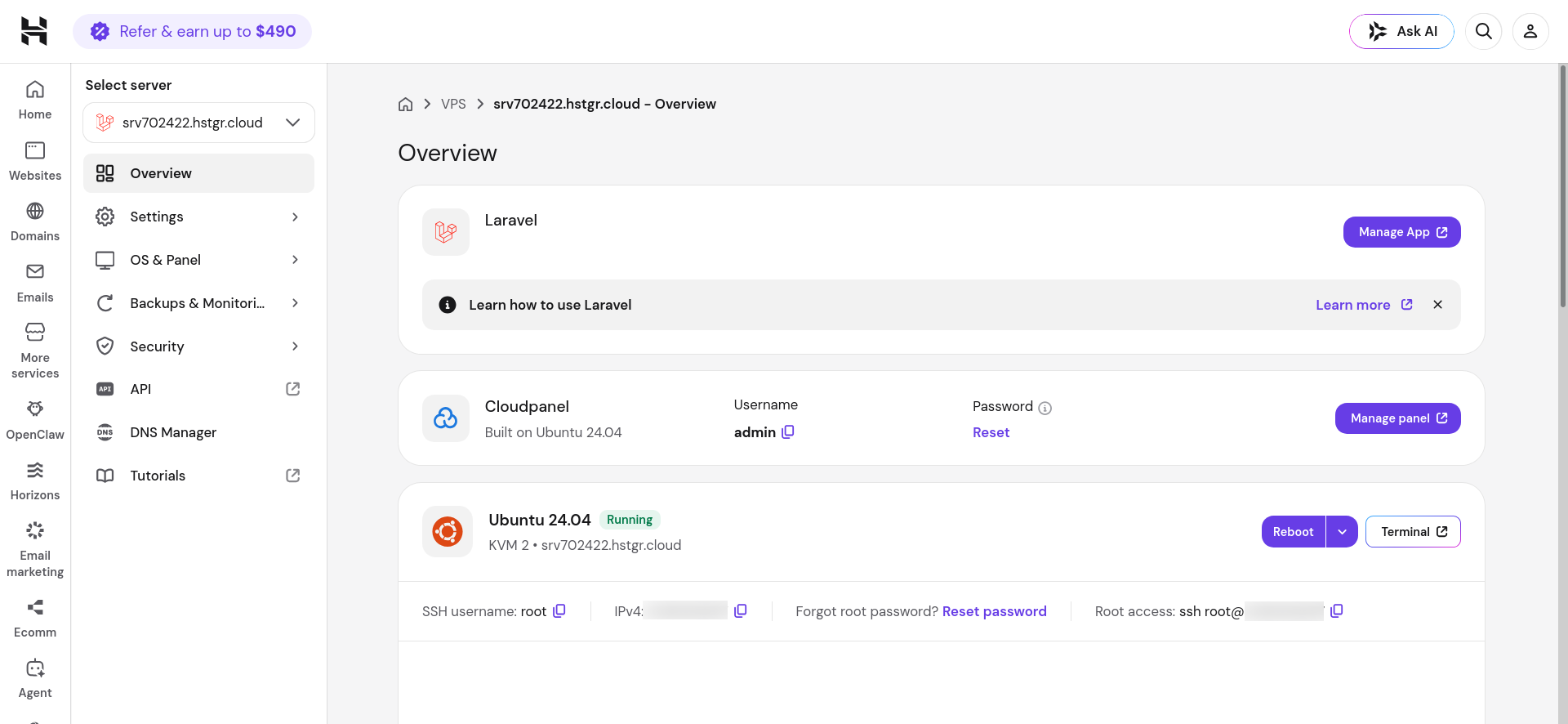Open Ecomm in left sidebar
The height and width of the screenshot is (724, 1568).
tap(35, 619)
